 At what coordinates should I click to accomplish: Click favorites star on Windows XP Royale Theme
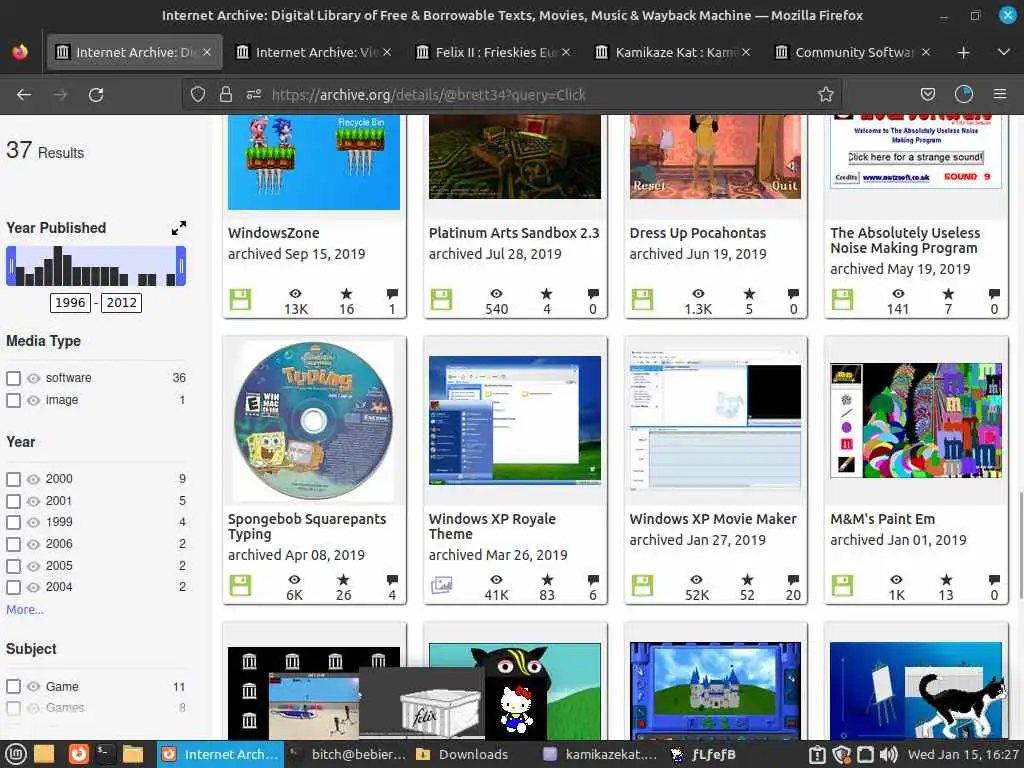547,579
